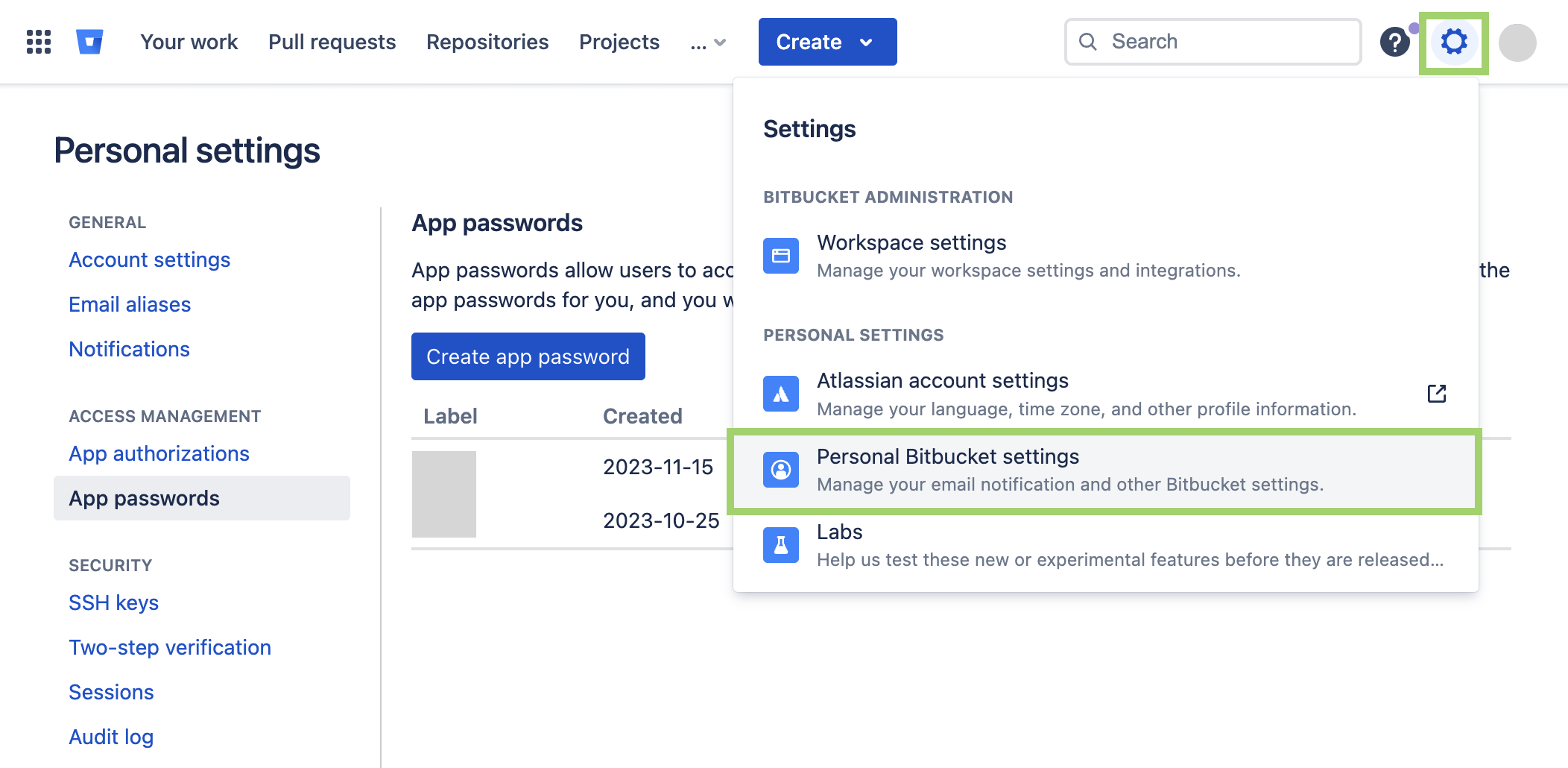The width and height of the screenshot is (1568, 768).
Task: Open your profile avatar
Action: (x=1517, y=42)
